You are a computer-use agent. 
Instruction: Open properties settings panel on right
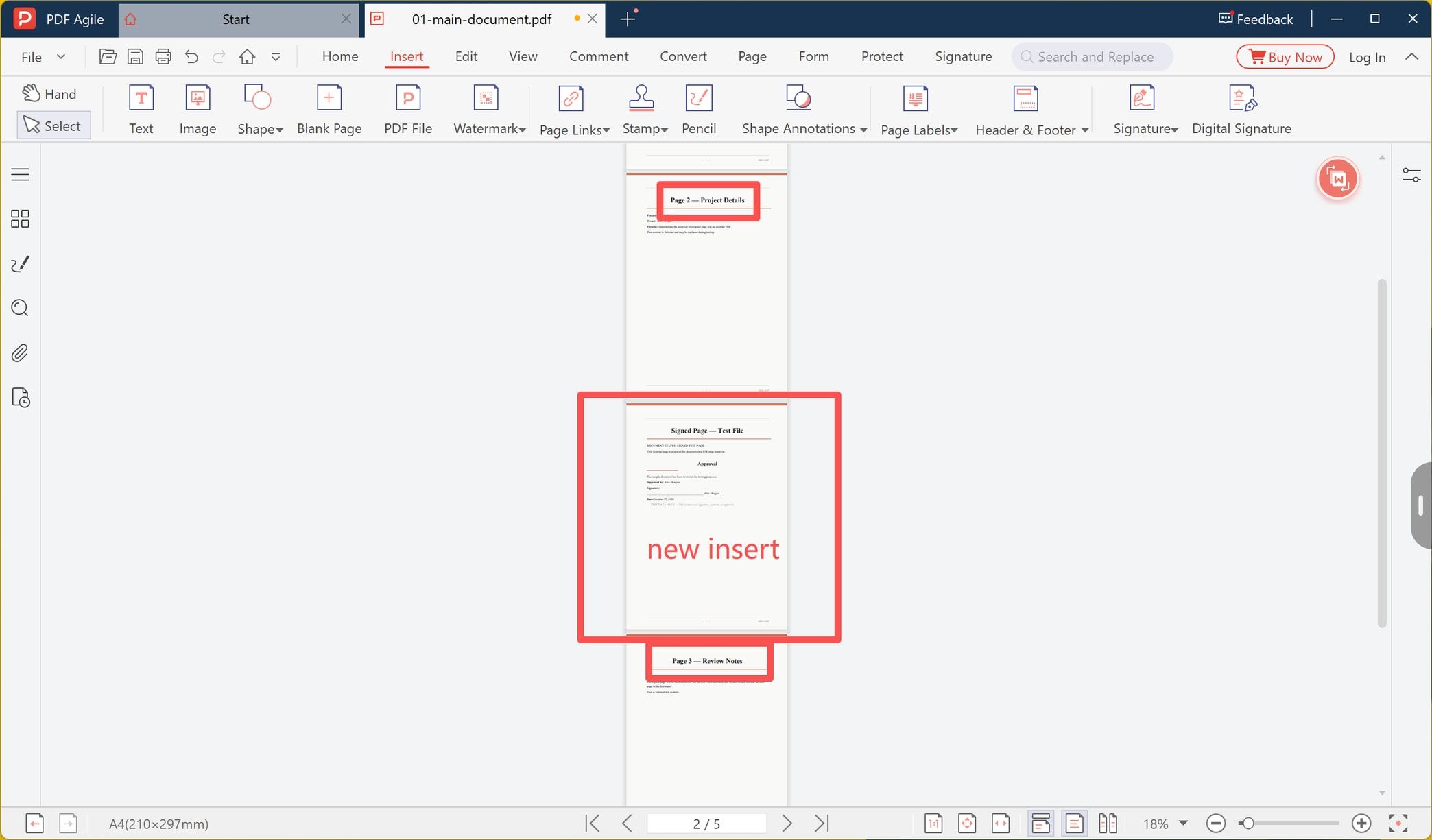point(1411,176)
